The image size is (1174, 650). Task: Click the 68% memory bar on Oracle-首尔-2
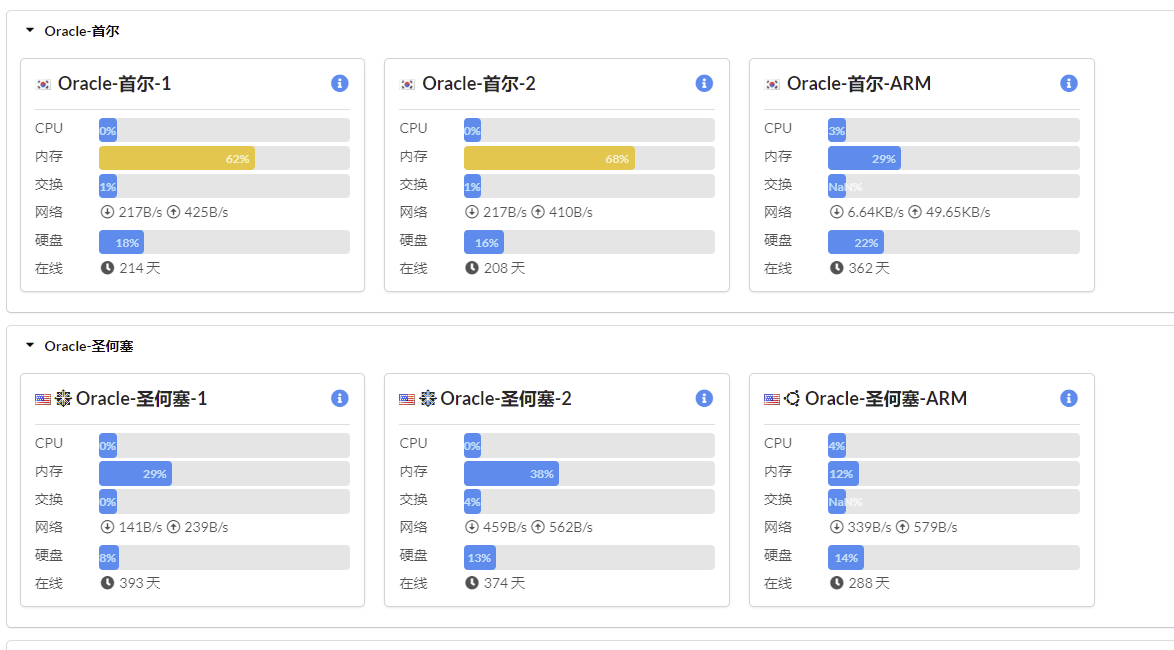(548, 158)
